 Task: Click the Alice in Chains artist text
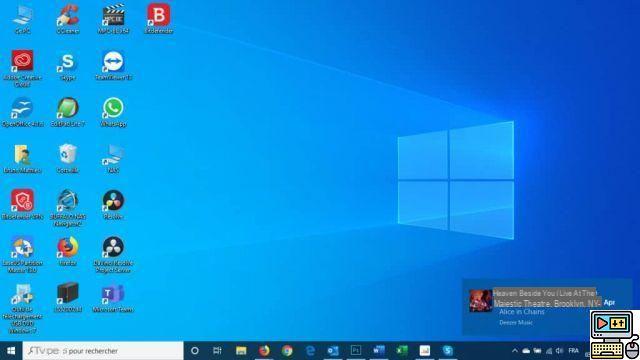coord(522,312)
